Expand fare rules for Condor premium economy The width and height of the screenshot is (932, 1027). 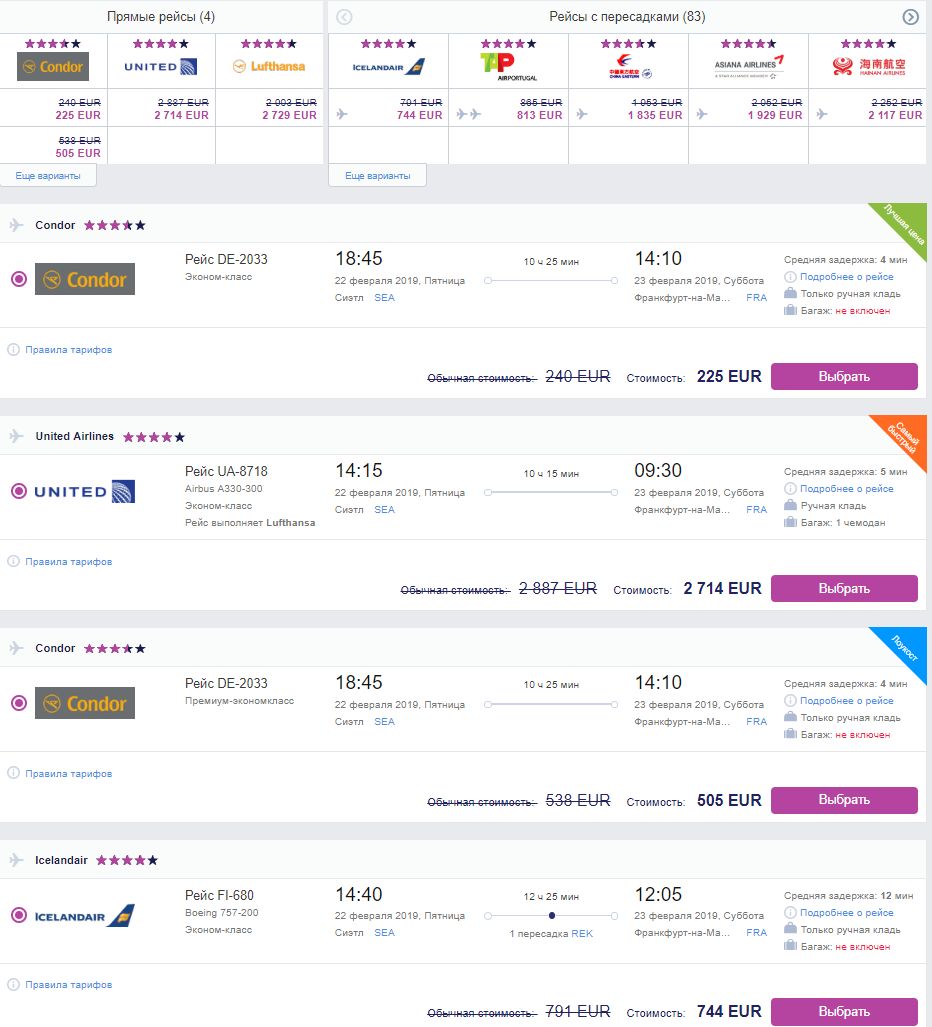[x=68, y=774]
